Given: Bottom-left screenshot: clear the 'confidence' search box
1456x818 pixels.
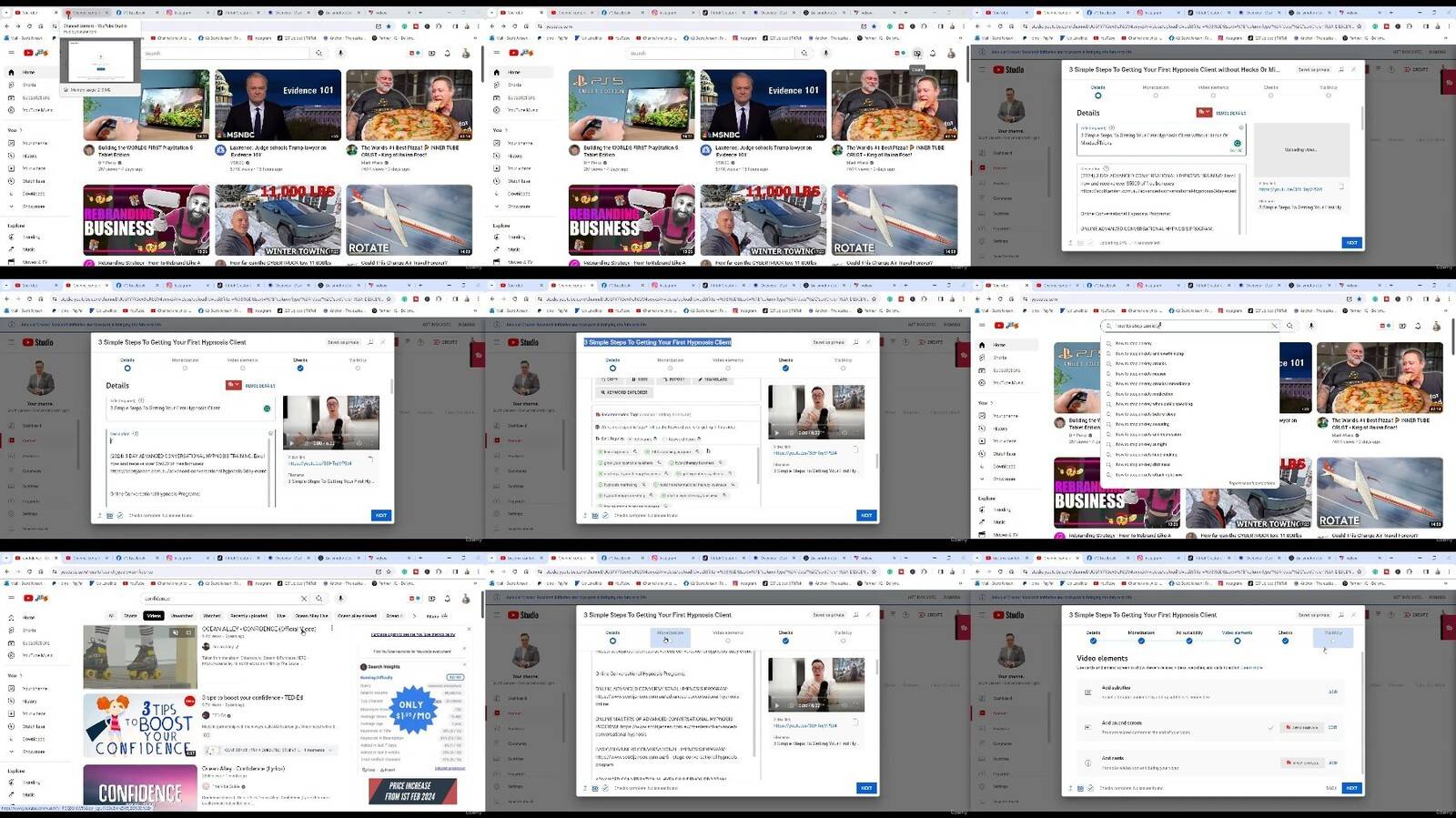Looking at the screenshot, I should pos(304,599).
